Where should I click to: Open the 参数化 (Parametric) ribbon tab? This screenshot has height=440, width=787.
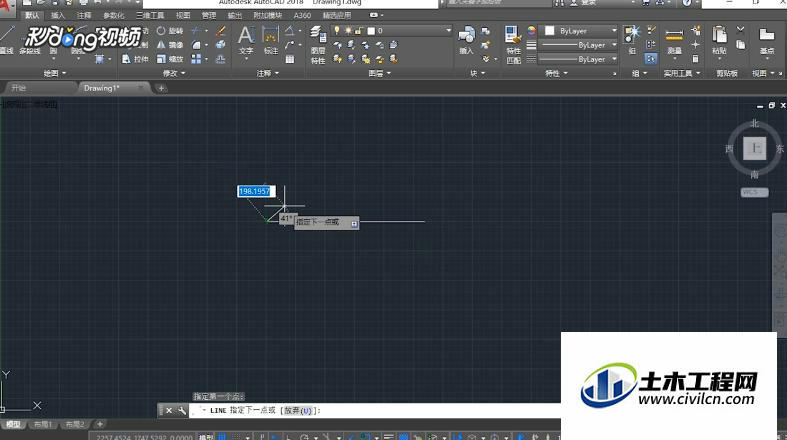[x=113, y=16]
